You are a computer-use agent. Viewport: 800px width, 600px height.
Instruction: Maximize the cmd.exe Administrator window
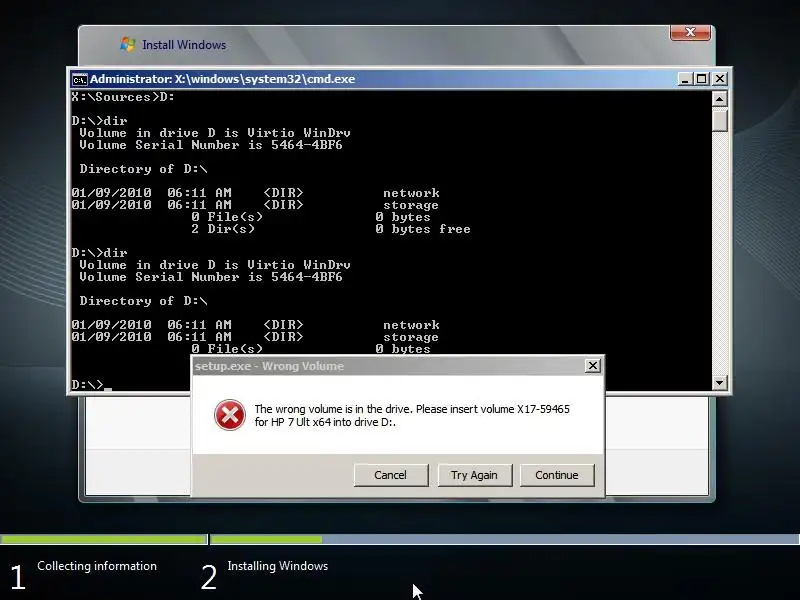pyautogui.click(x=702, y=79)
